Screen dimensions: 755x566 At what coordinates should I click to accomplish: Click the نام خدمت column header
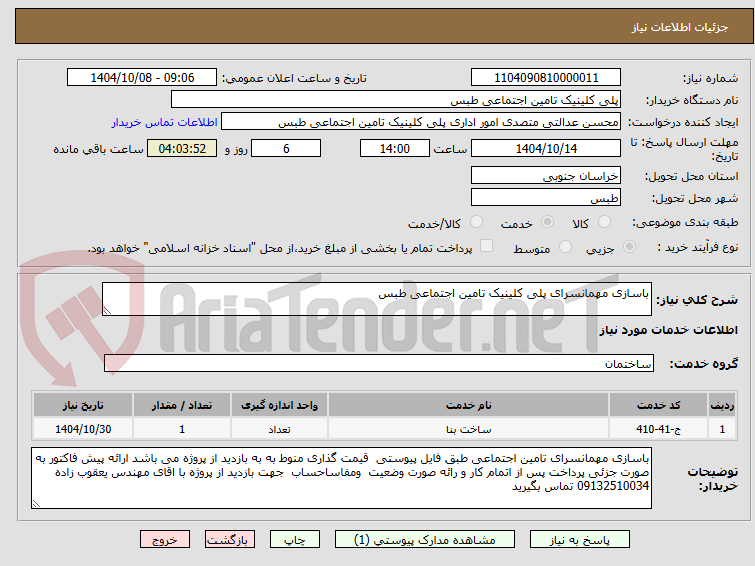click(x=469, y=405)
